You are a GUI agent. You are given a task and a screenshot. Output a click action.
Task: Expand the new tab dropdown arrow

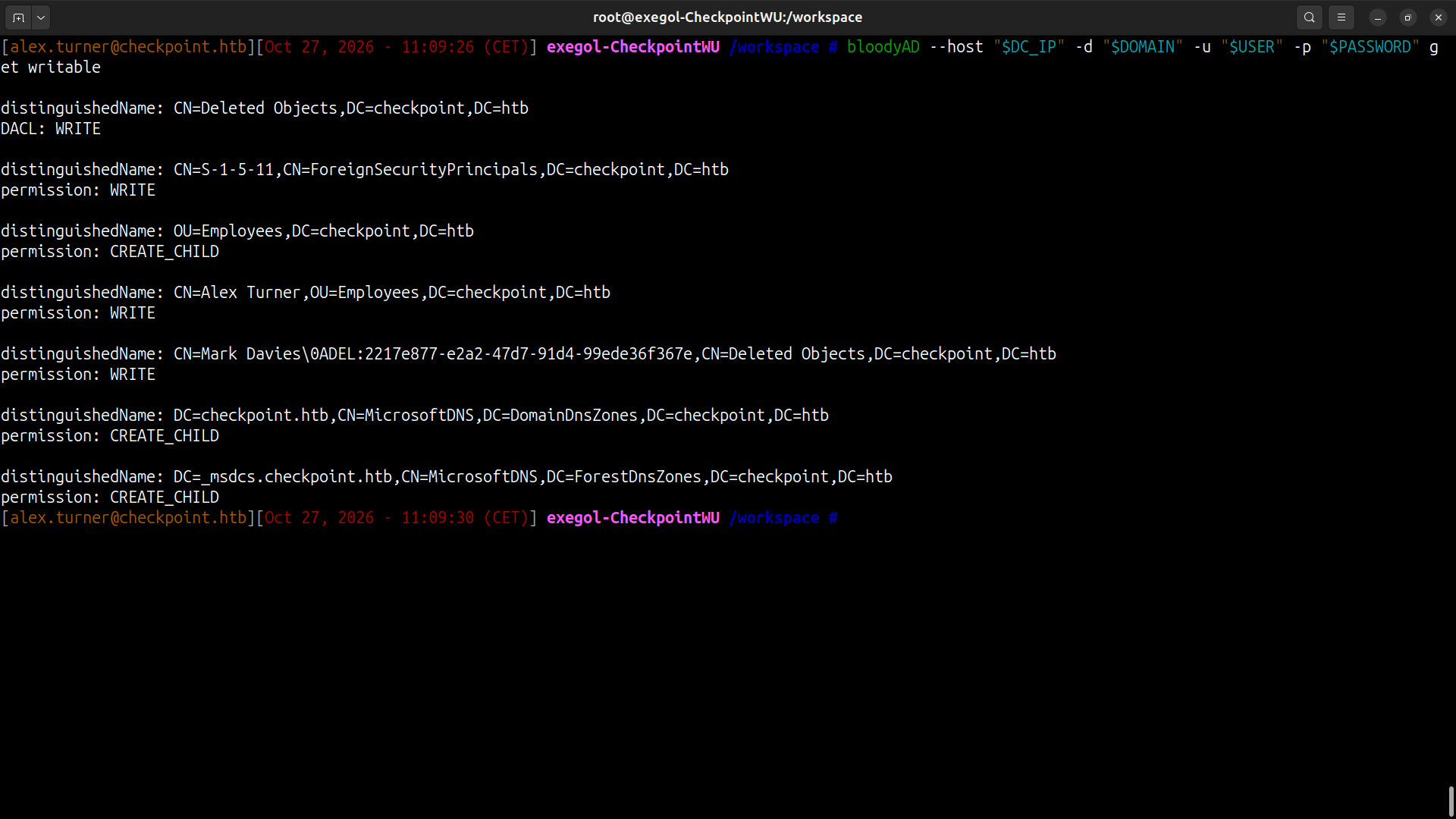pyautogui.click(x=41, y=17)
